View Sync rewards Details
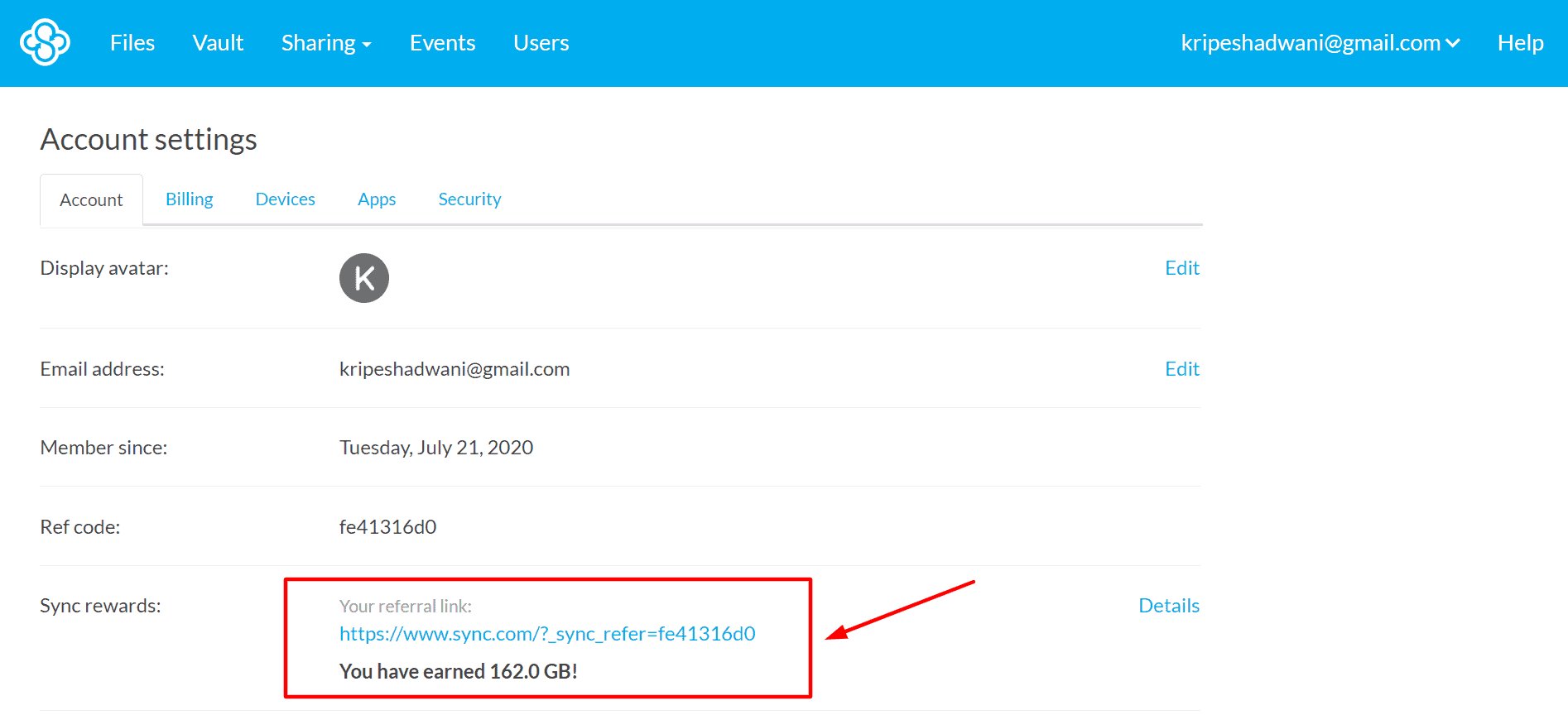1568x715 pixels. tap(1168, 606)
